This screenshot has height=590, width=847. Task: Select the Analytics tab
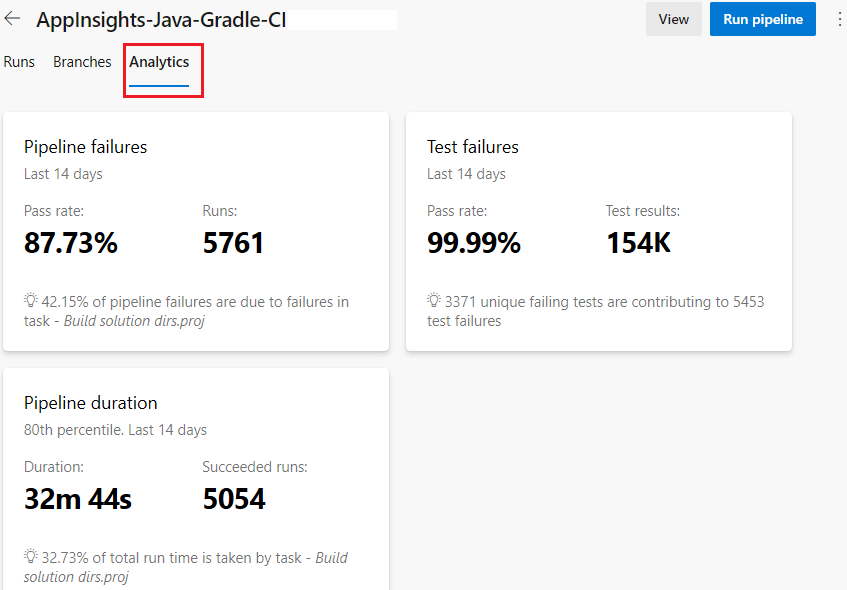click(159, 62)
